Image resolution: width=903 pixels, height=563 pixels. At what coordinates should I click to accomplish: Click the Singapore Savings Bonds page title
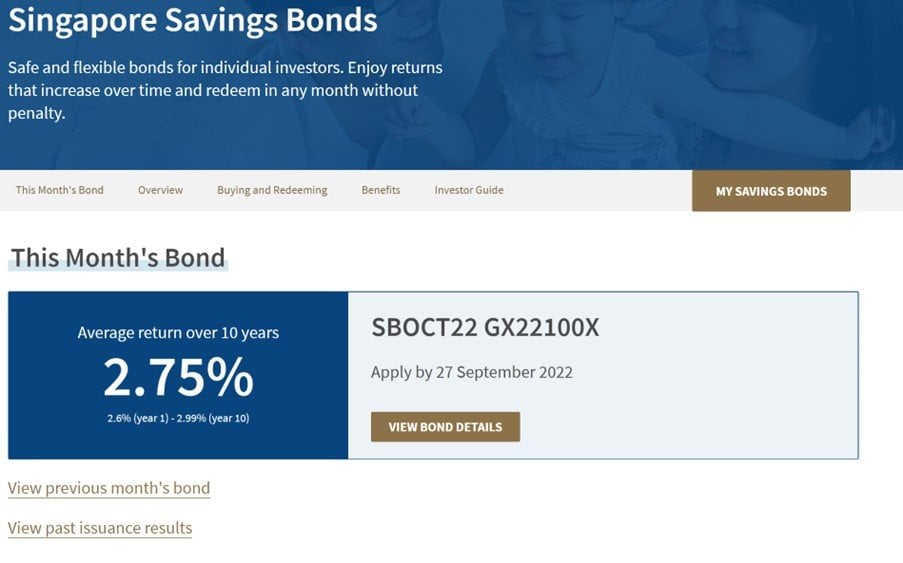click(x=193, y=21)
